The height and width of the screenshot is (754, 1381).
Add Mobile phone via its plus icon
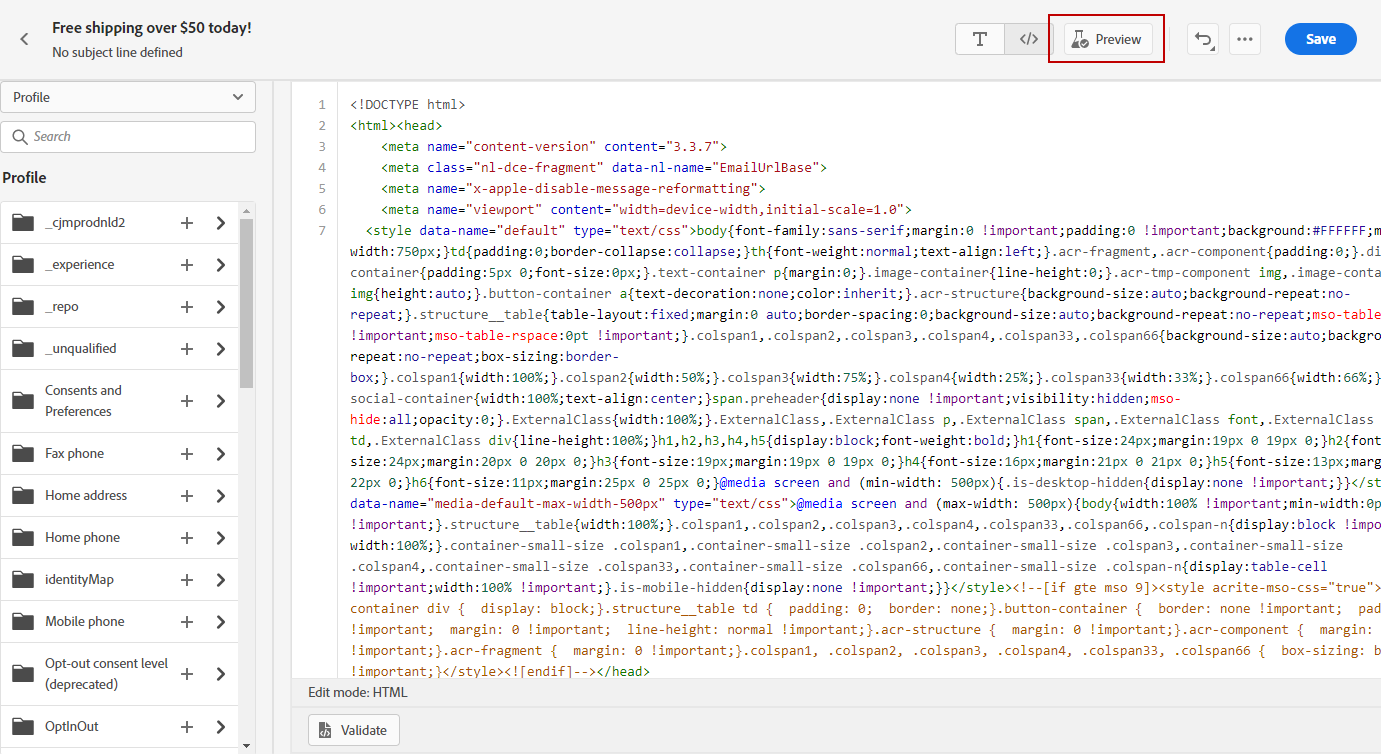[x=186, y=622]
